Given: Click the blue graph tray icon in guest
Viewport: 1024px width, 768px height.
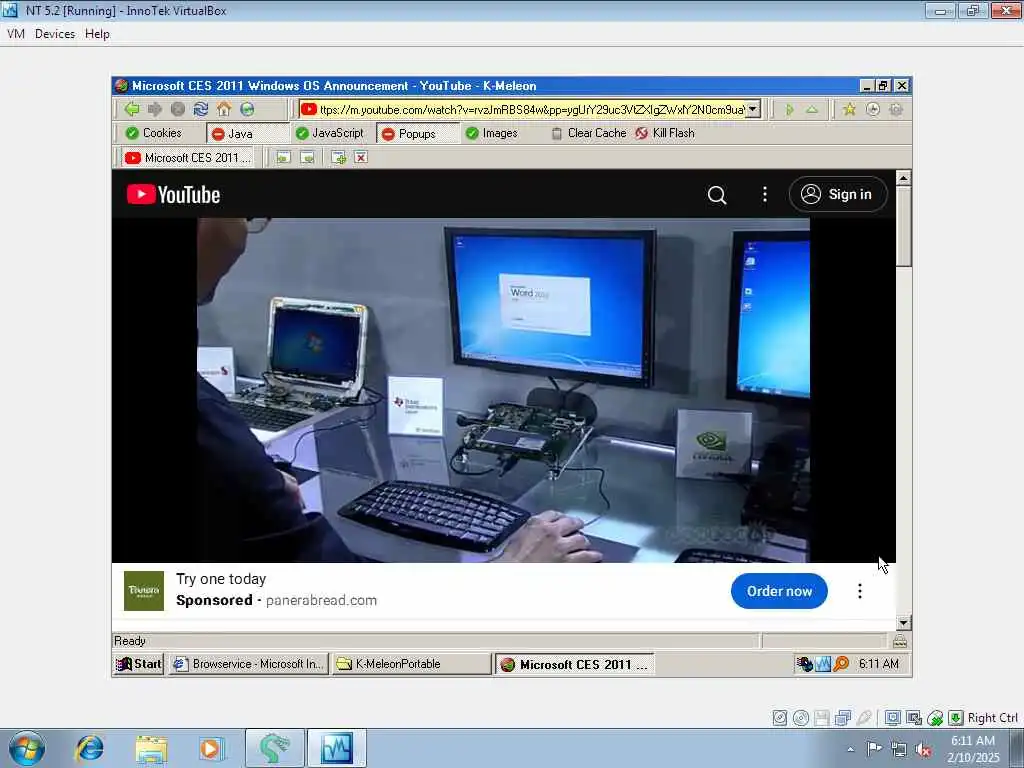Looking at the screenshot, I should pyautogui.click(x=823, y=664).
